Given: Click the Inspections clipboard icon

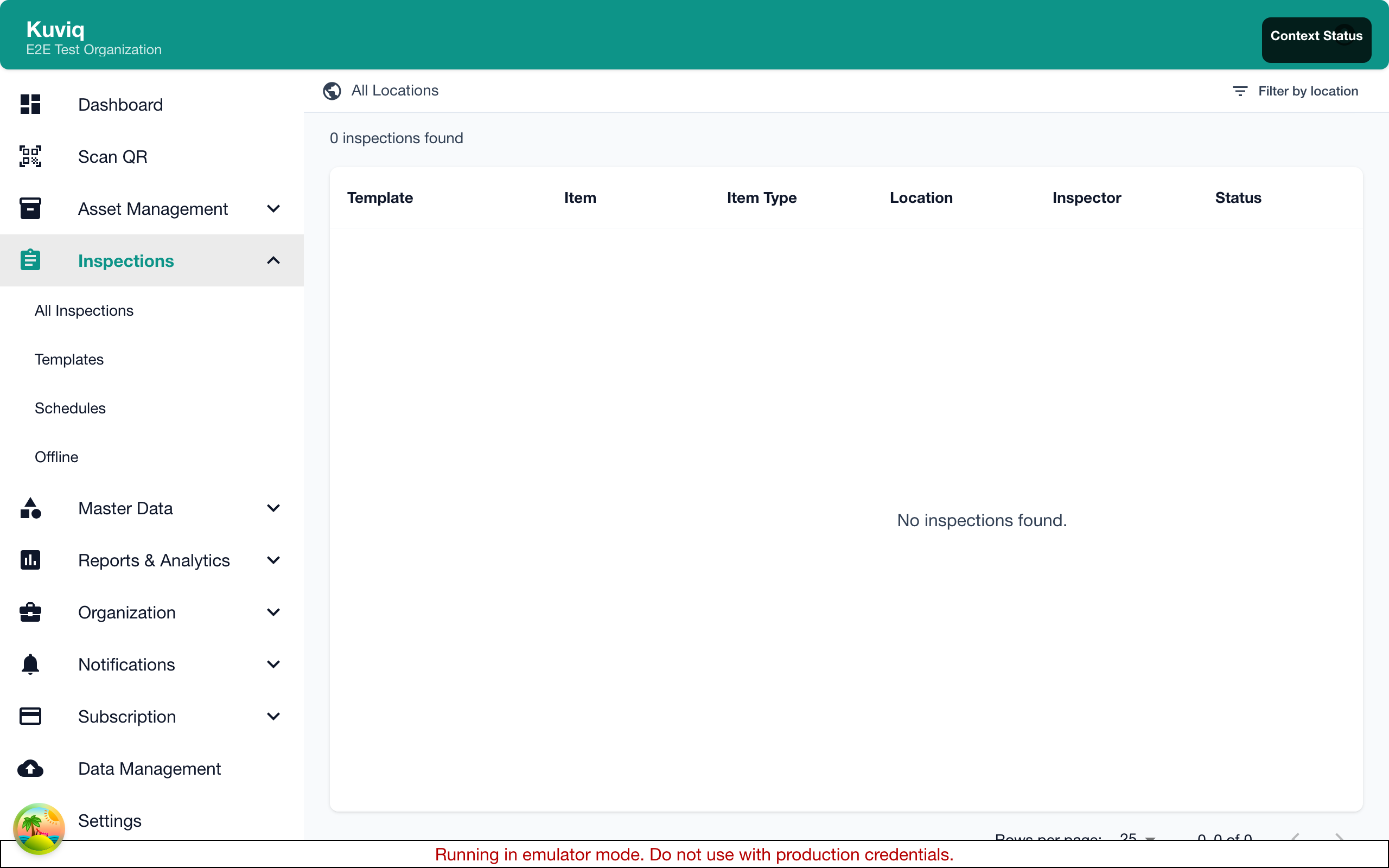Looking at the screenshot, I should click(x=30, y=260).
